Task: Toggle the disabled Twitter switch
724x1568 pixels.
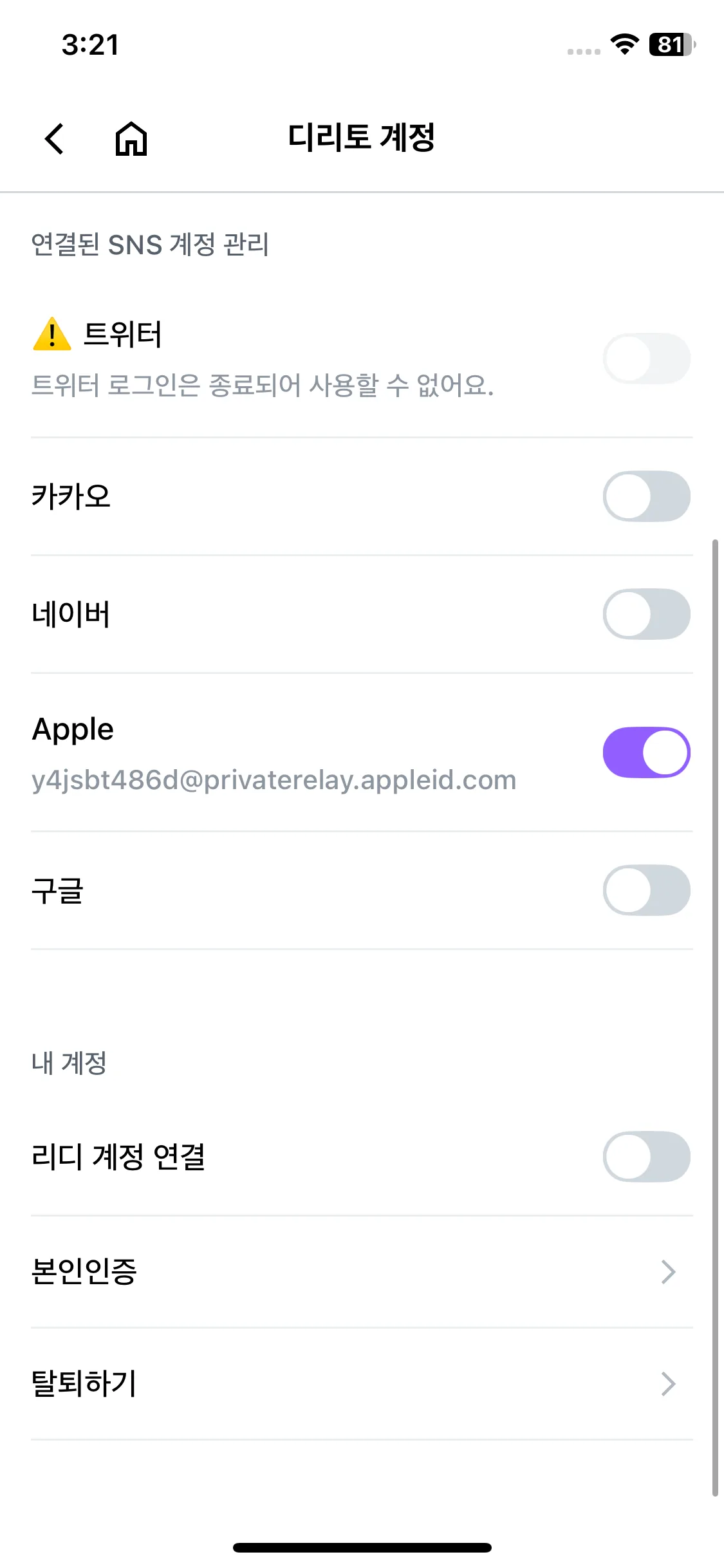Action: (x=646, y=359)
